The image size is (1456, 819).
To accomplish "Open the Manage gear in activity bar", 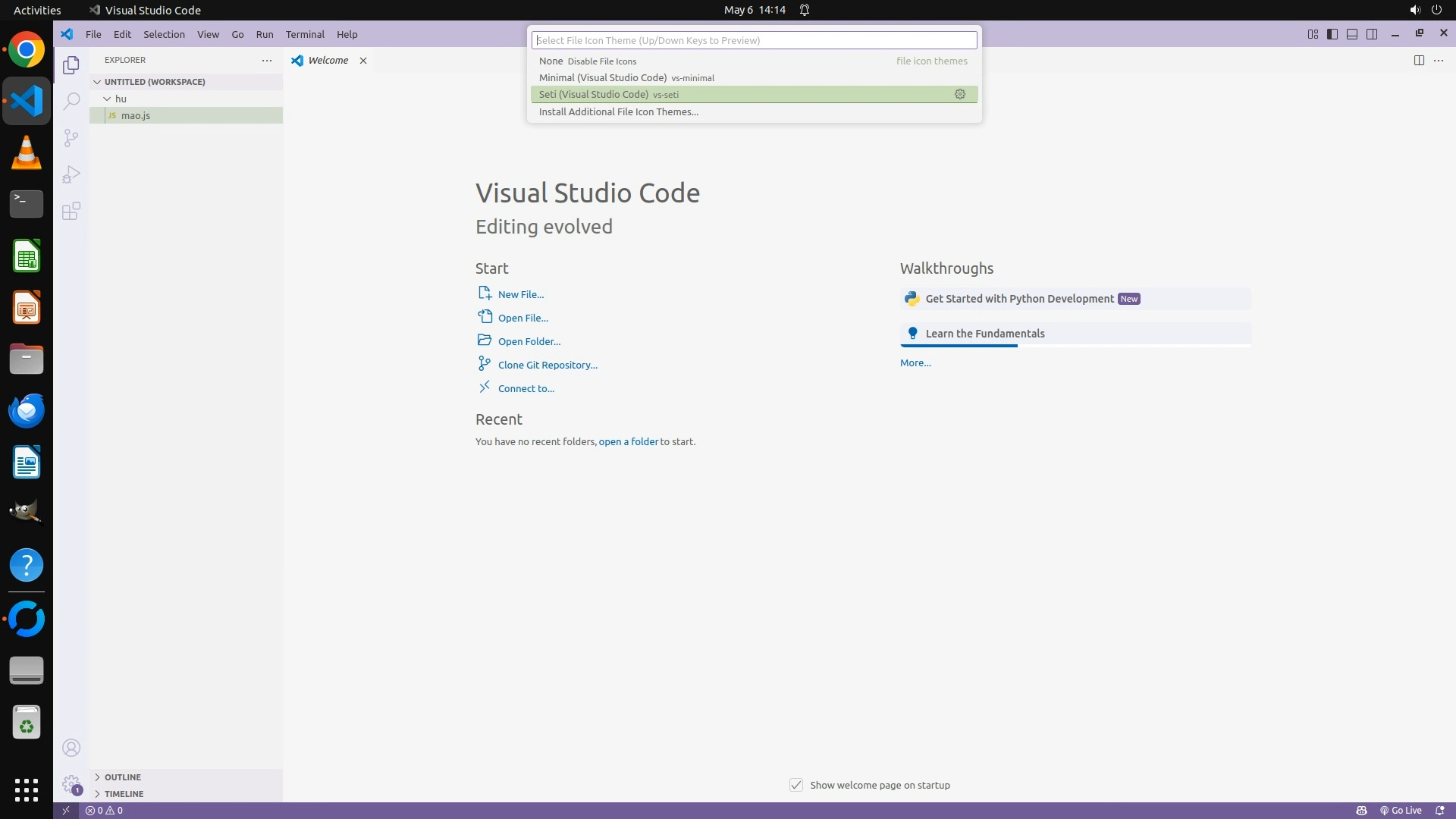I will click(71, 783).
